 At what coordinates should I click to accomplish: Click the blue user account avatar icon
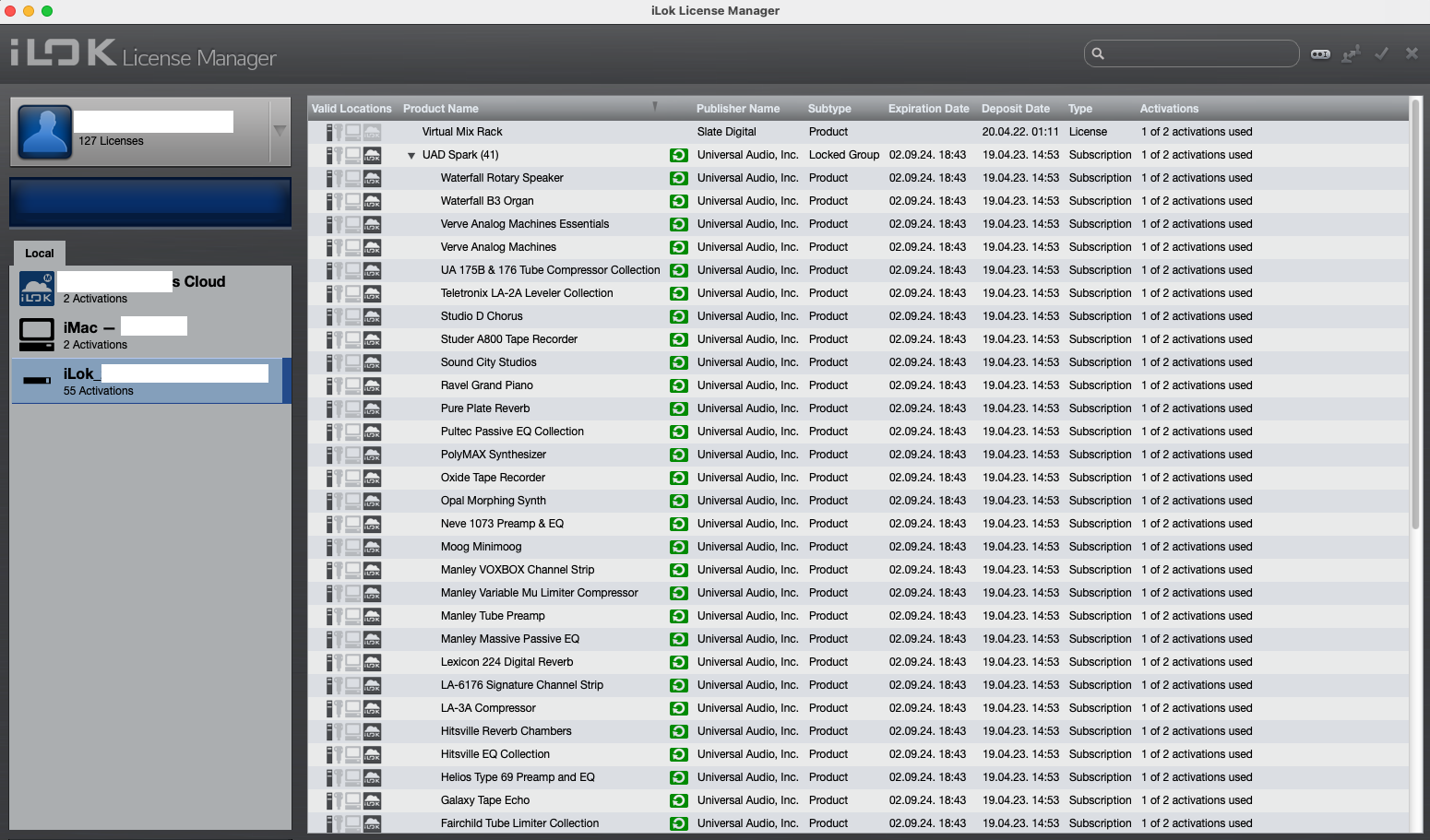click(x=44, y=132)
